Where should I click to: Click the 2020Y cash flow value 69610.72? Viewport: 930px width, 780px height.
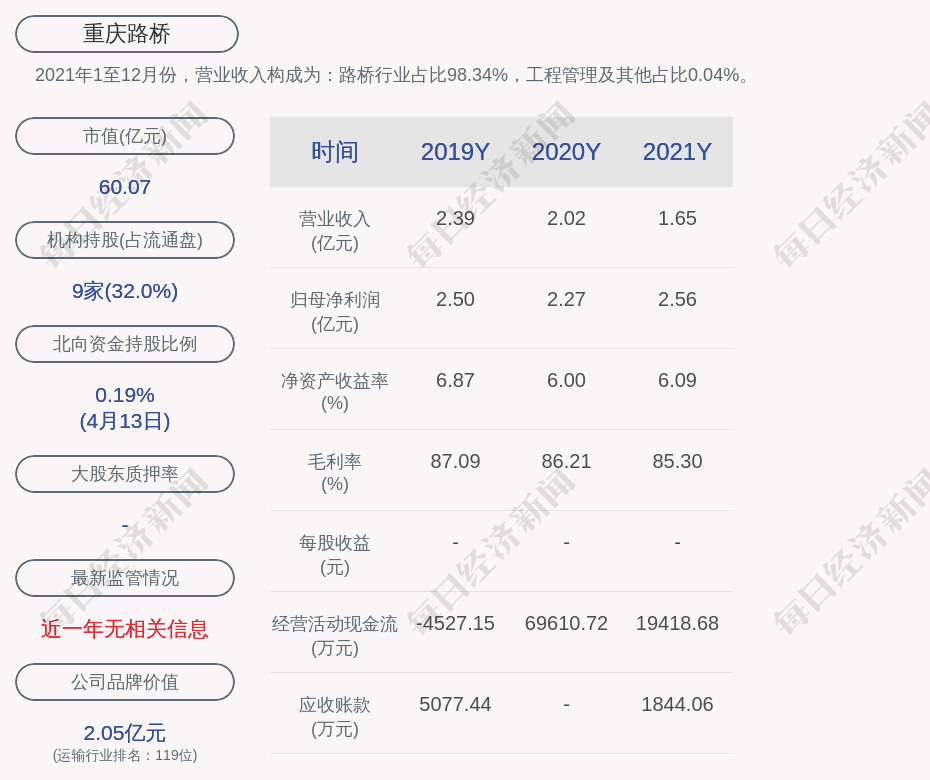[566, 623]
